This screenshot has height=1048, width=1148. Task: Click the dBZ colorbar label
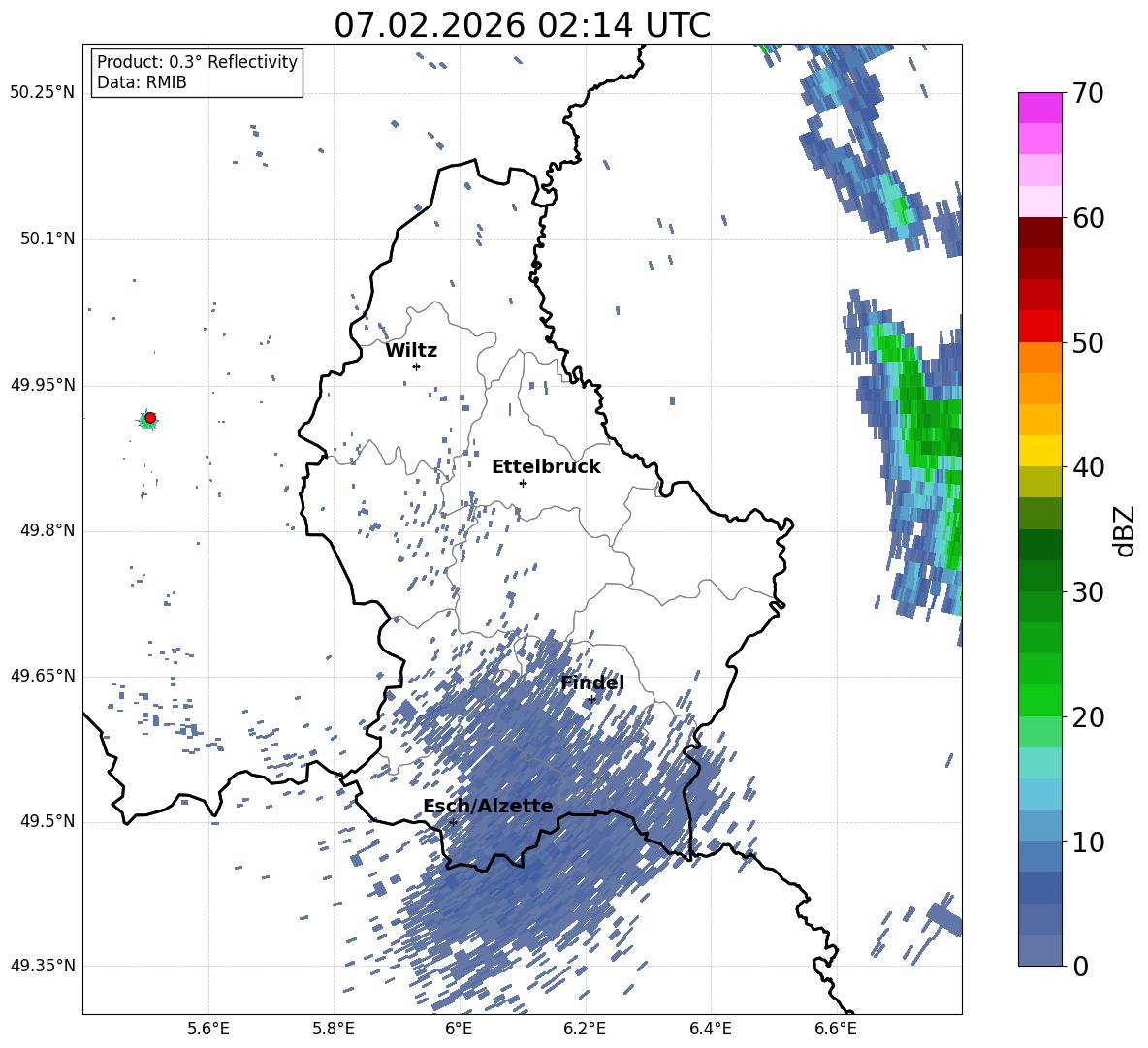tap(1124, 530)
